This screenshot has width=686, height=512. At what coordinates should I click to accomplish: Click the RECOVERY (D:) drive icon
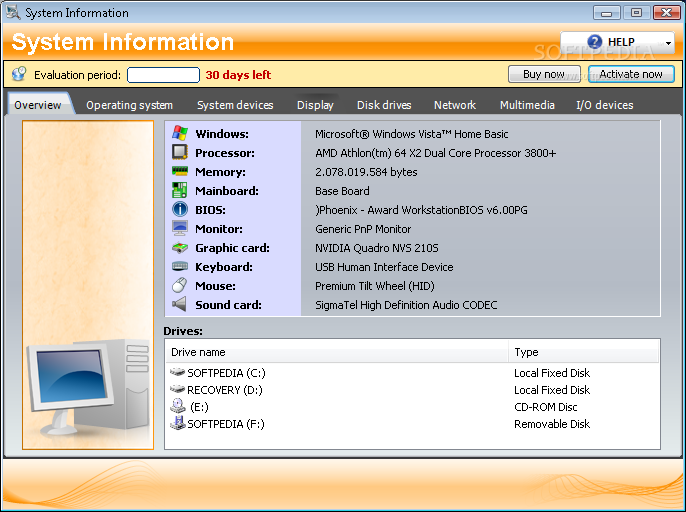pyautogui.click(x=178, y=389)
